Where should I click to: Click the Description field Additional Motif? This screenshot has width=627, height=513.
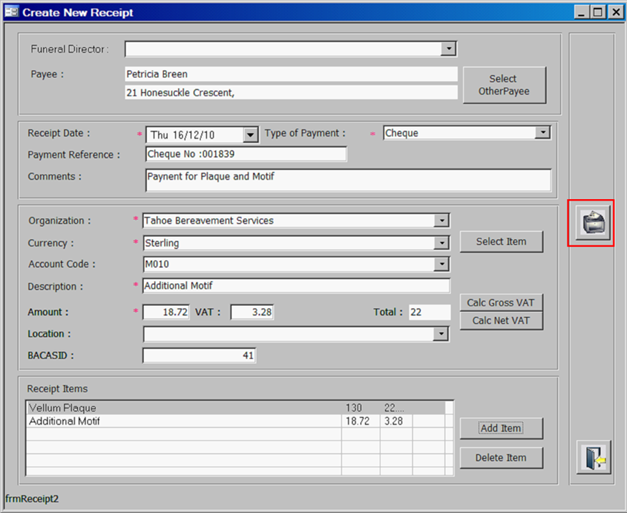[296, 285]
